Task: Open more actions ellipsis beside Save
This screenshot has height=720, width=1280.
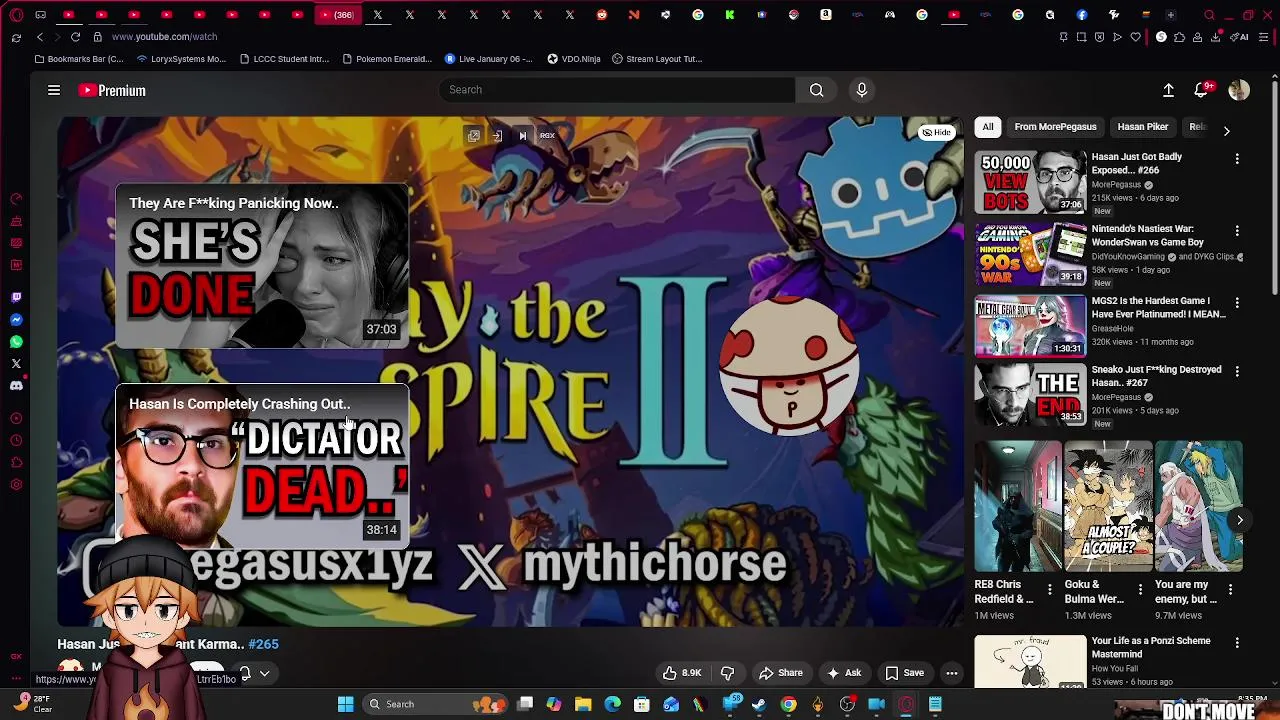Action: pos(952,673)
